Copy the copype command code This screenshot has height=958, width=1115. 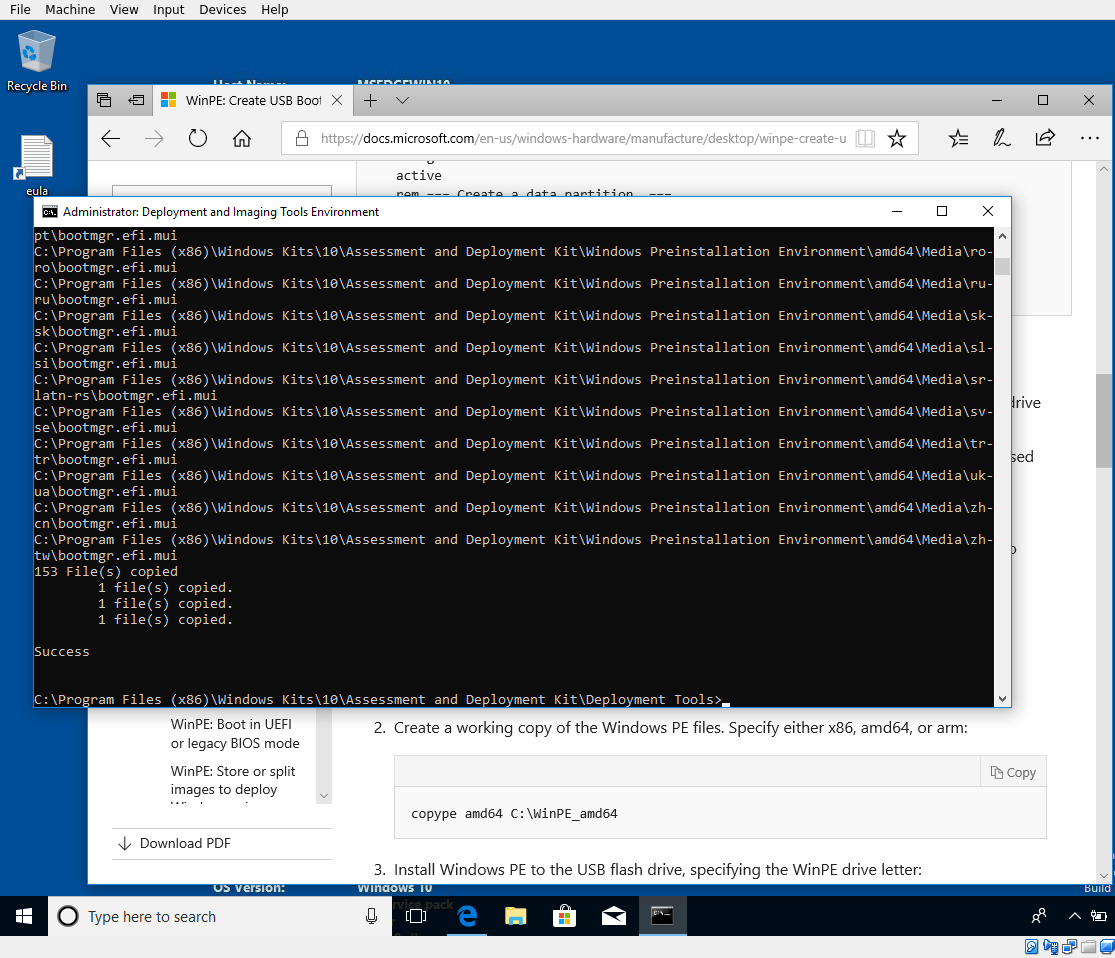(x=1013, y=772)
